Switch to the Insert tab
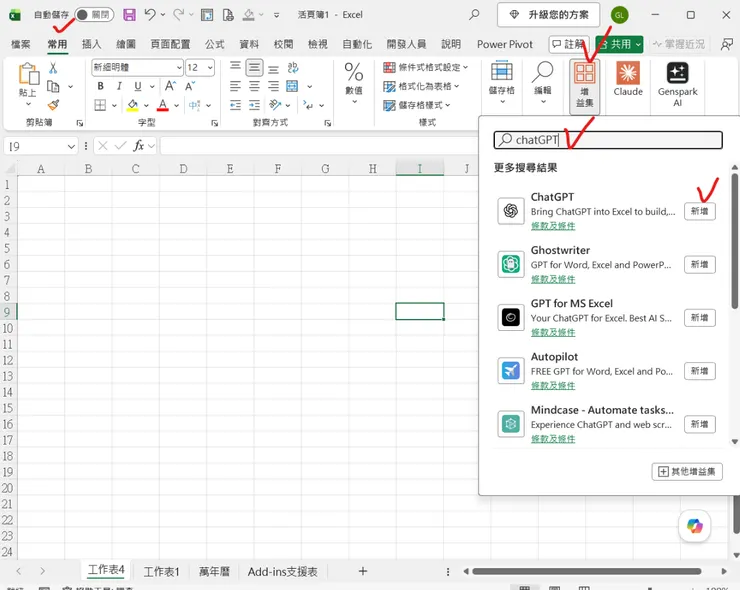Image resolution: width=740 pixels, height=590 pixels. click(91, 44)
